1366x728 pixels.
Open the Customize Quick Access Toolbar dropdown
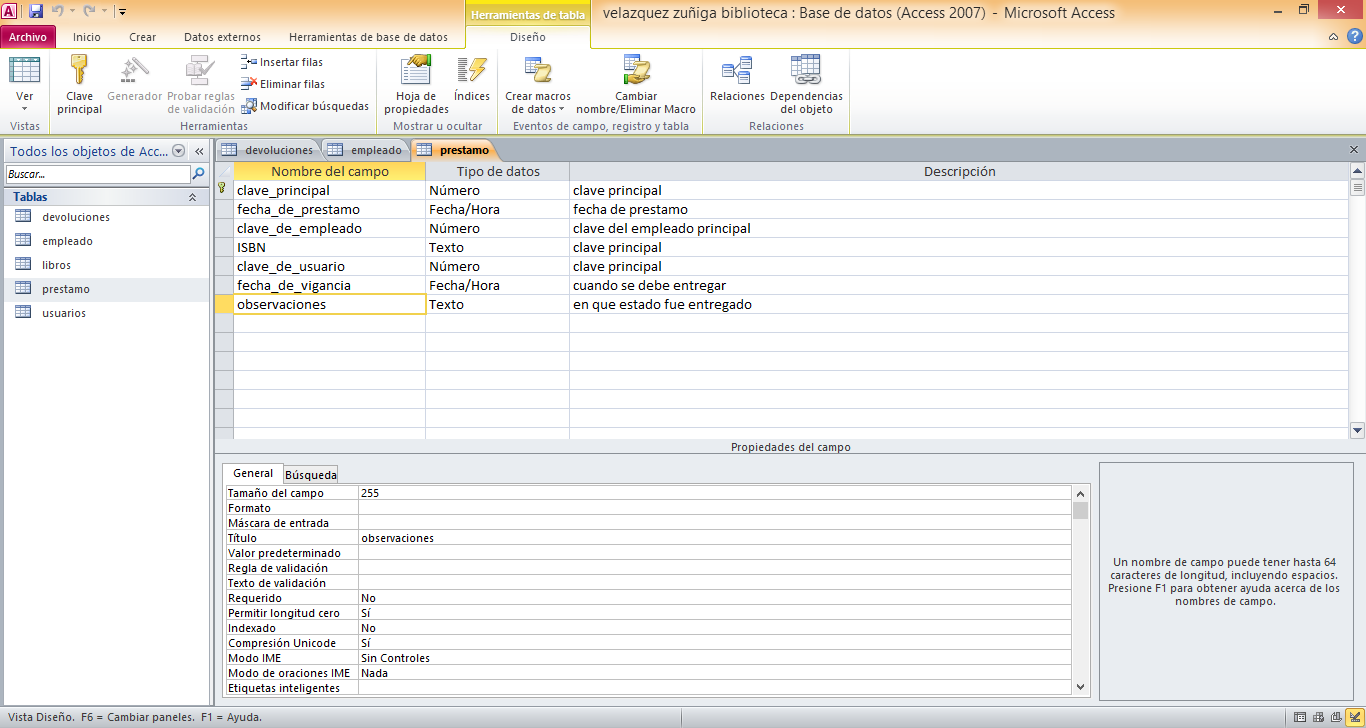121,12
